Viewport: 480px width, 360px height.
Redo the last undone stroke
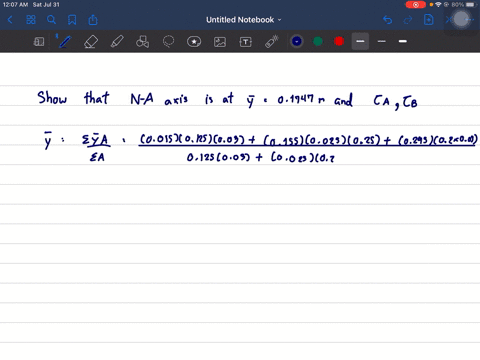point(408,20)
